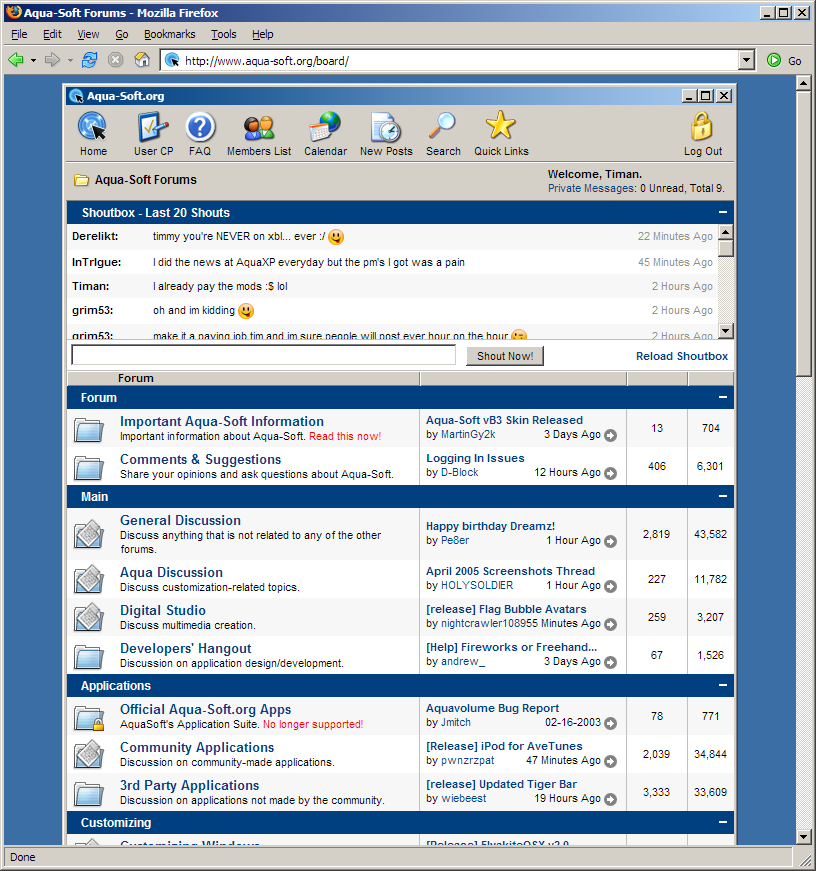Click the Log Out padlock icon
Viewport: 816px width, 871px height.
702,126
